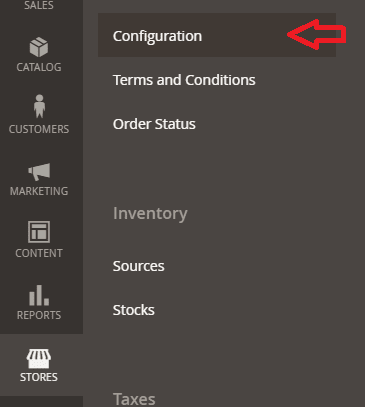365x407 pixels.
Task: Open the Order Status page
Action: coord(154,124)
